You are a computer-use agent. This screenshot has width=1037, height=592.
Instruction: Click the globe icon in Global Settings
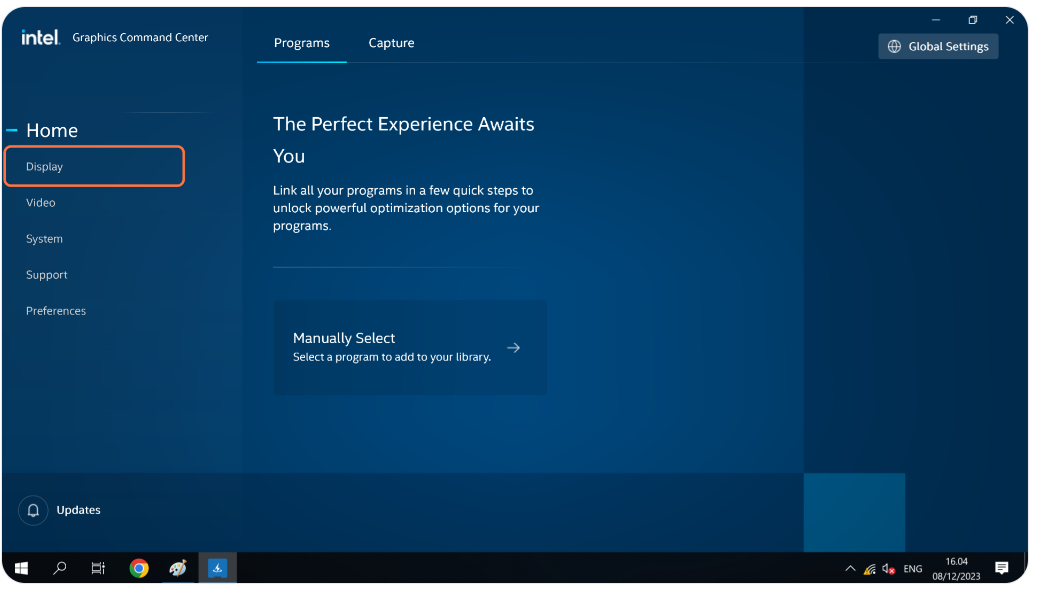click(894, 47)
